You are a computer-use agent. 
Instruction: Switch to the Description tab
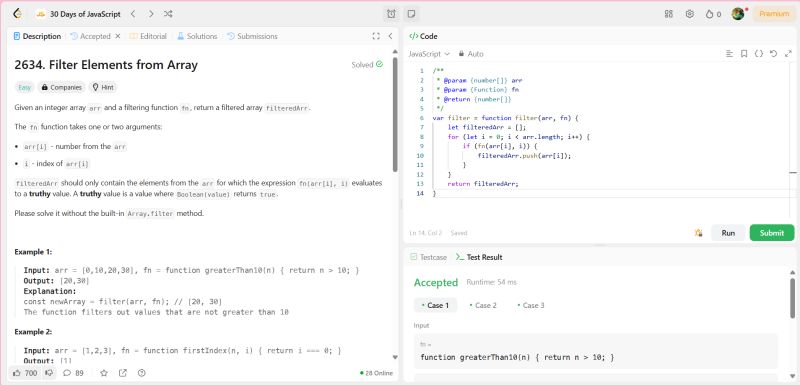[x=37, y=36]
